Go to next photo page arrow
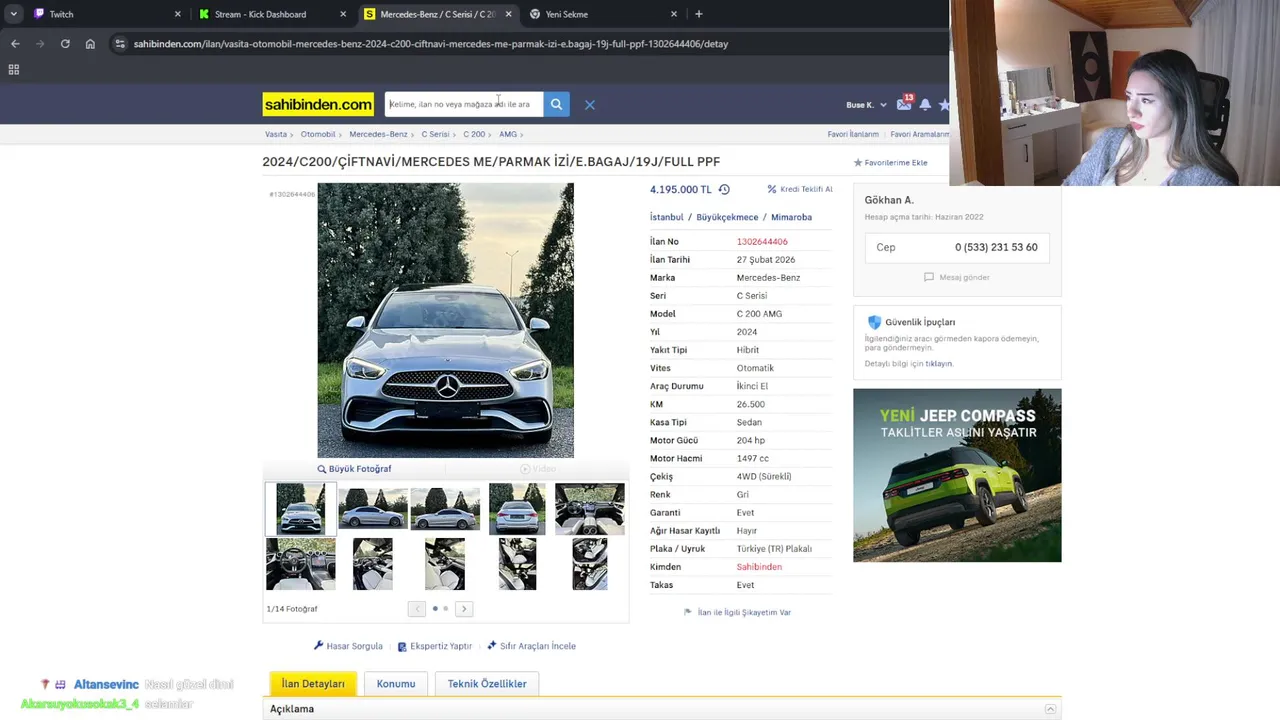 [464, 608]
